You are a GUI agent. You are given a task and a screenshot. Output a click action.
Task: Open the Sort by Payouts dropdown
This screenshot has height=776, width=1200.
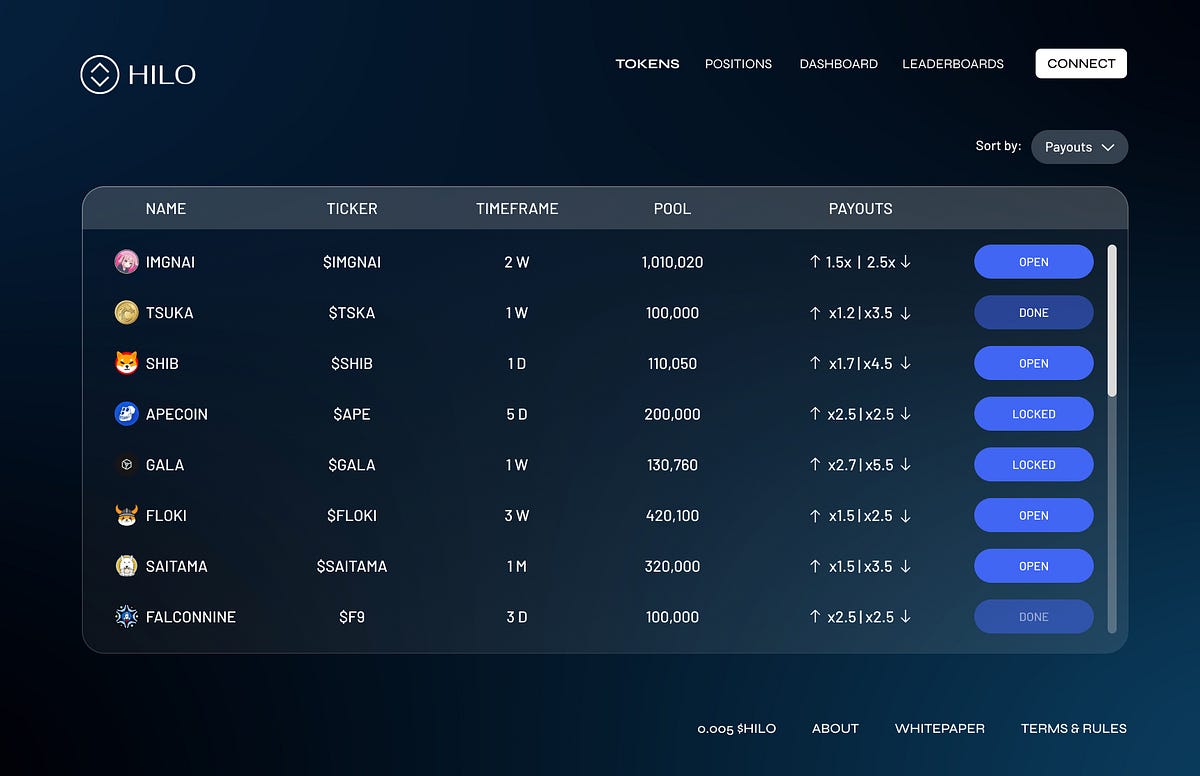point(1079,146)
